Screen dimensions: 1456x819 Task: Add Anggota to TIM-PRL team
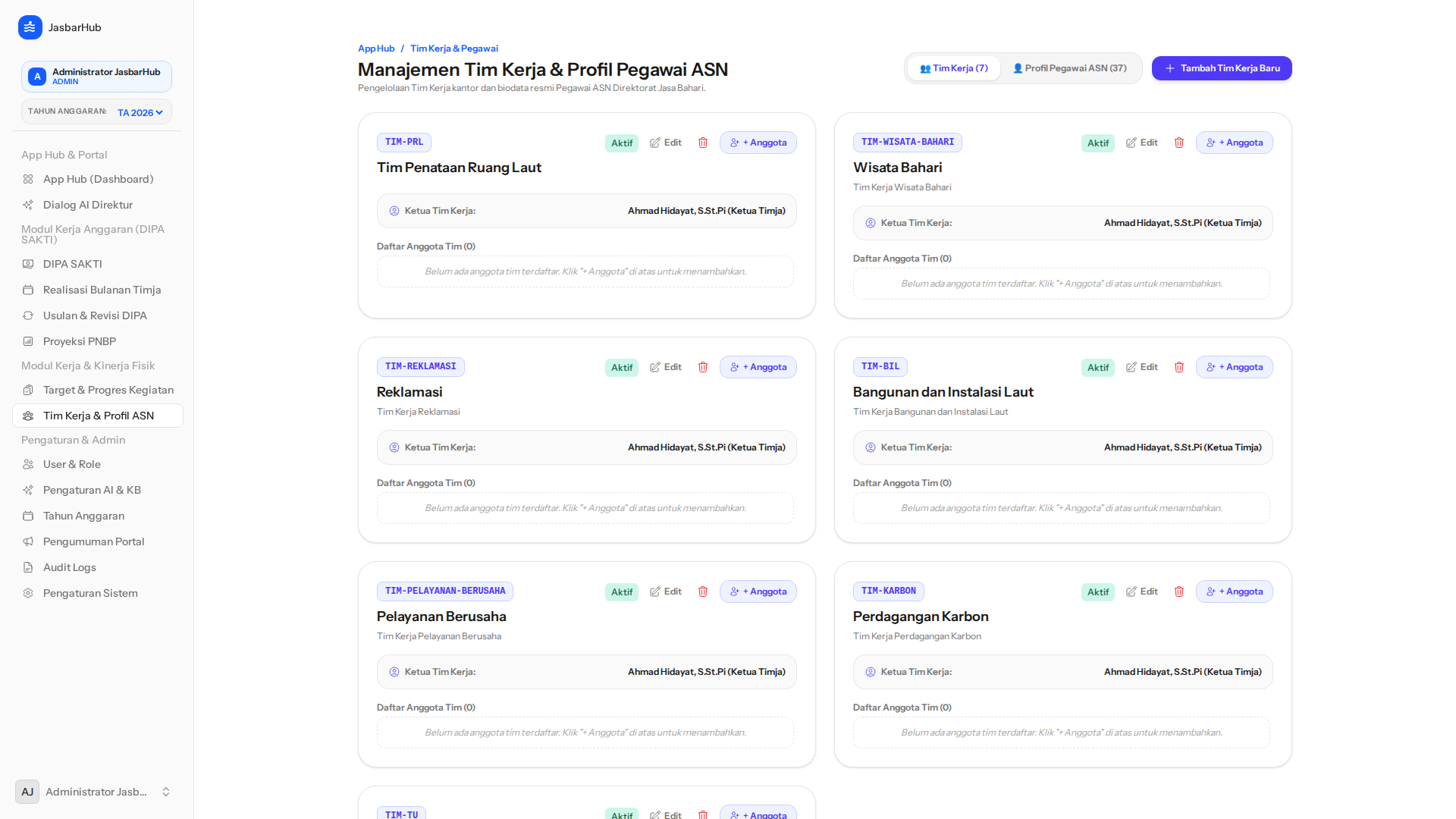coord(758,143)
